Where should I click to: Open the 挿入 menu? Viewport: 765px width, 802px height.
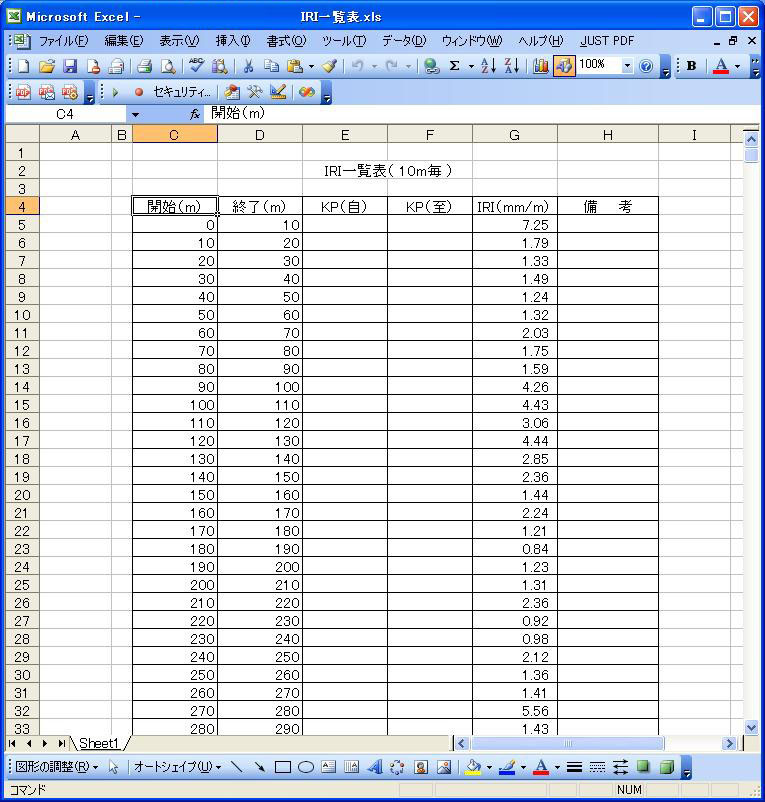tap(233, 41)
